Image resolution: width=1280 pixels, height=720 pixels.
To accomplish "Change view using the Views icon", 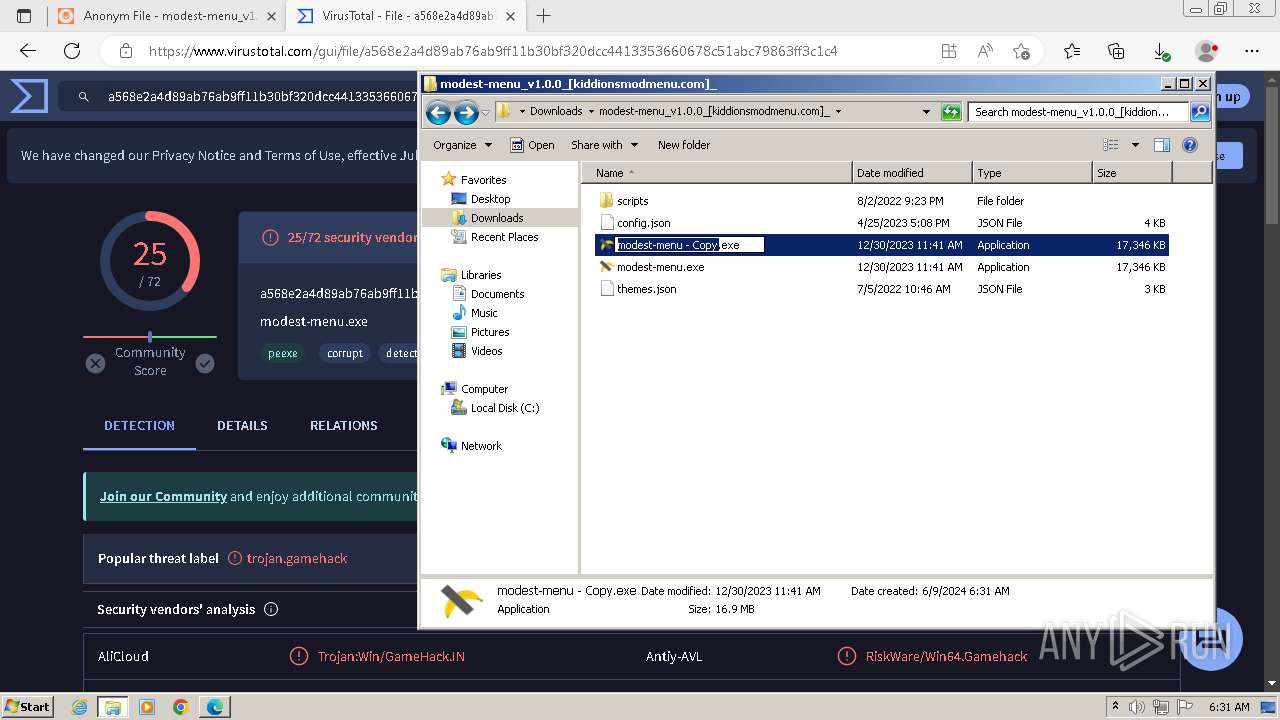I will point(1111,145).
